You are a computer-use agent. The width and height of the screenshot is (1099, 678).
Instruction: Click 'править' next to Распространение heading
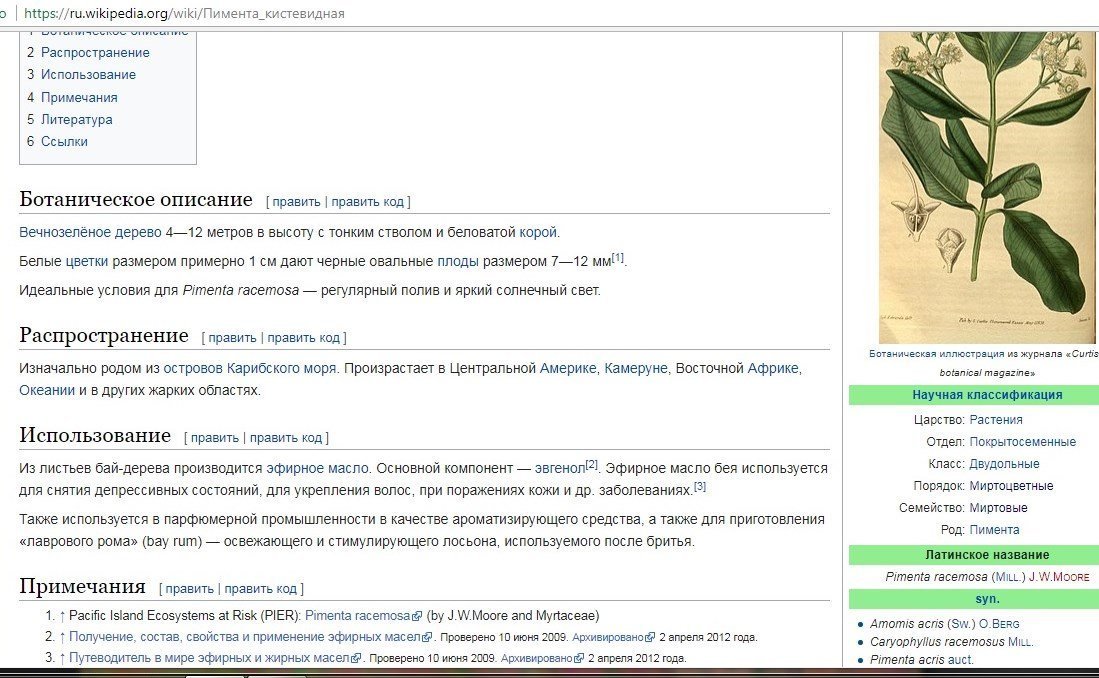pos(233,338)
